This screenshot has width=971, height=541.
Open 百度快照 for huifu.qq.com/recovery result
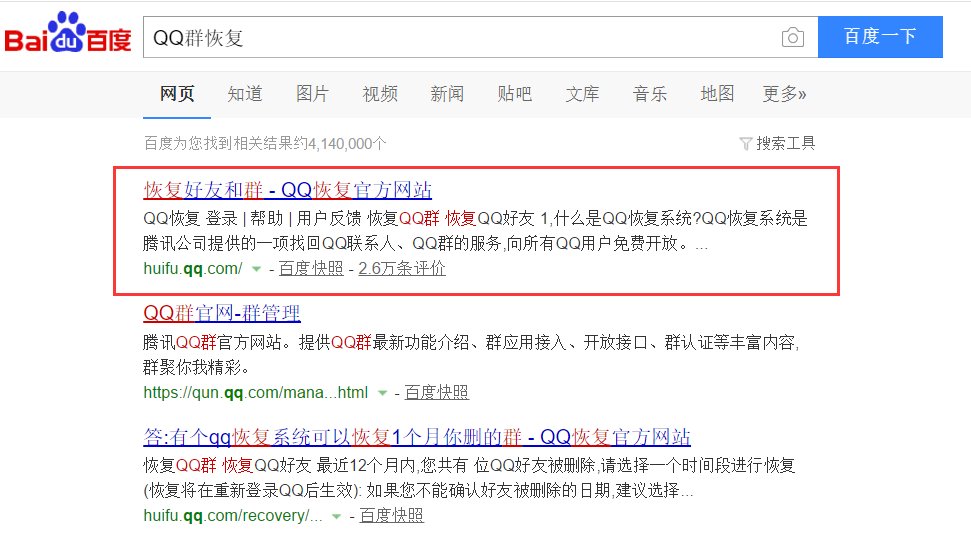(x=391, y=516)
